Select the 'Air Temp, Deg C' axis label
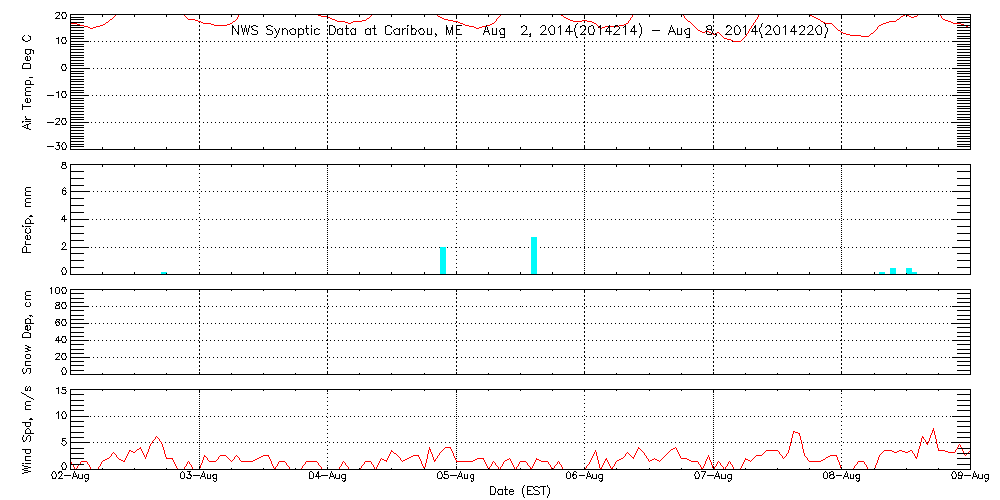The width and height of the screenshot is (1000, 500). point(28,80)
